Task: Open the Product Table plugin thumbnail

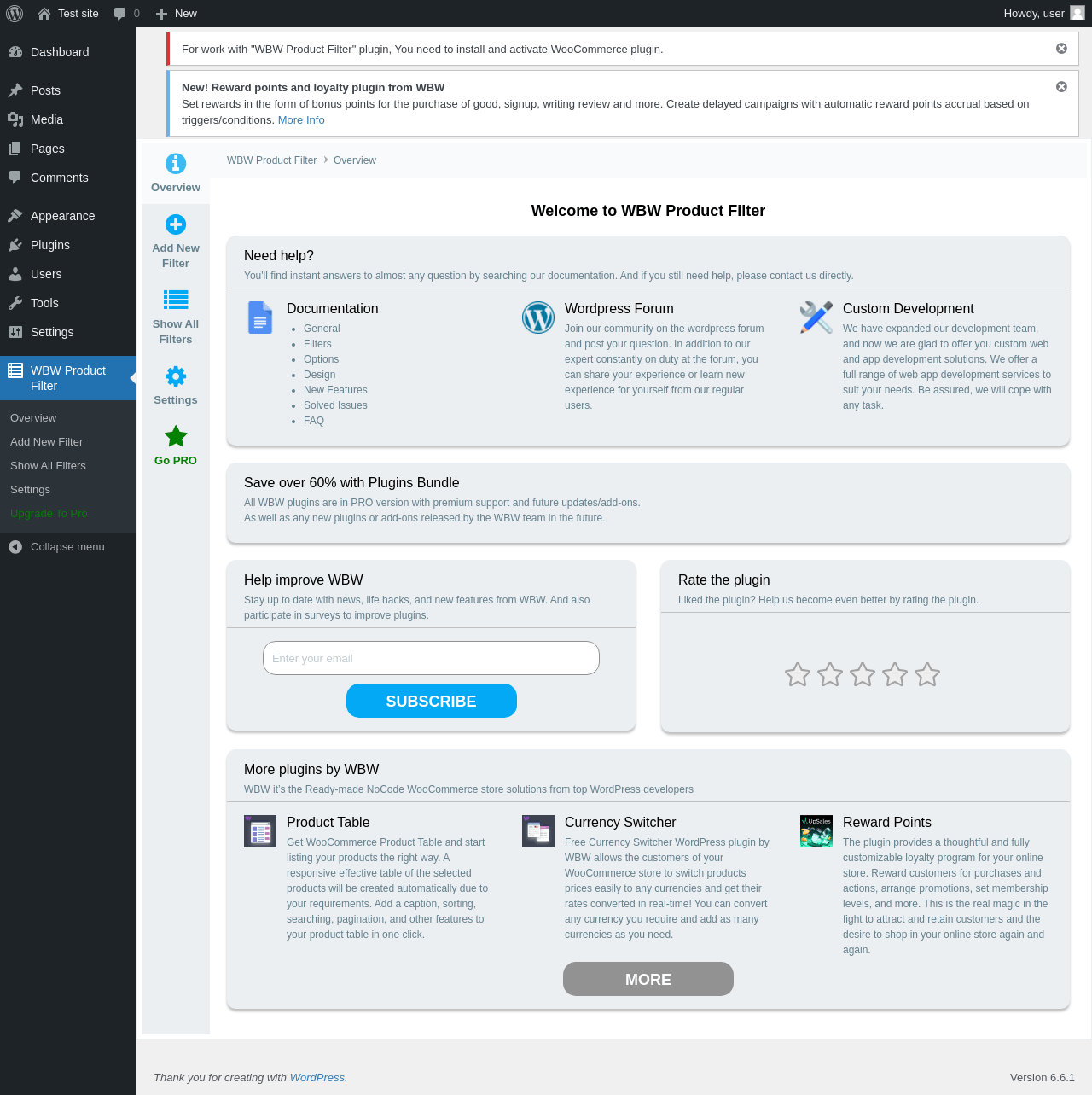Action: (260, 831)
